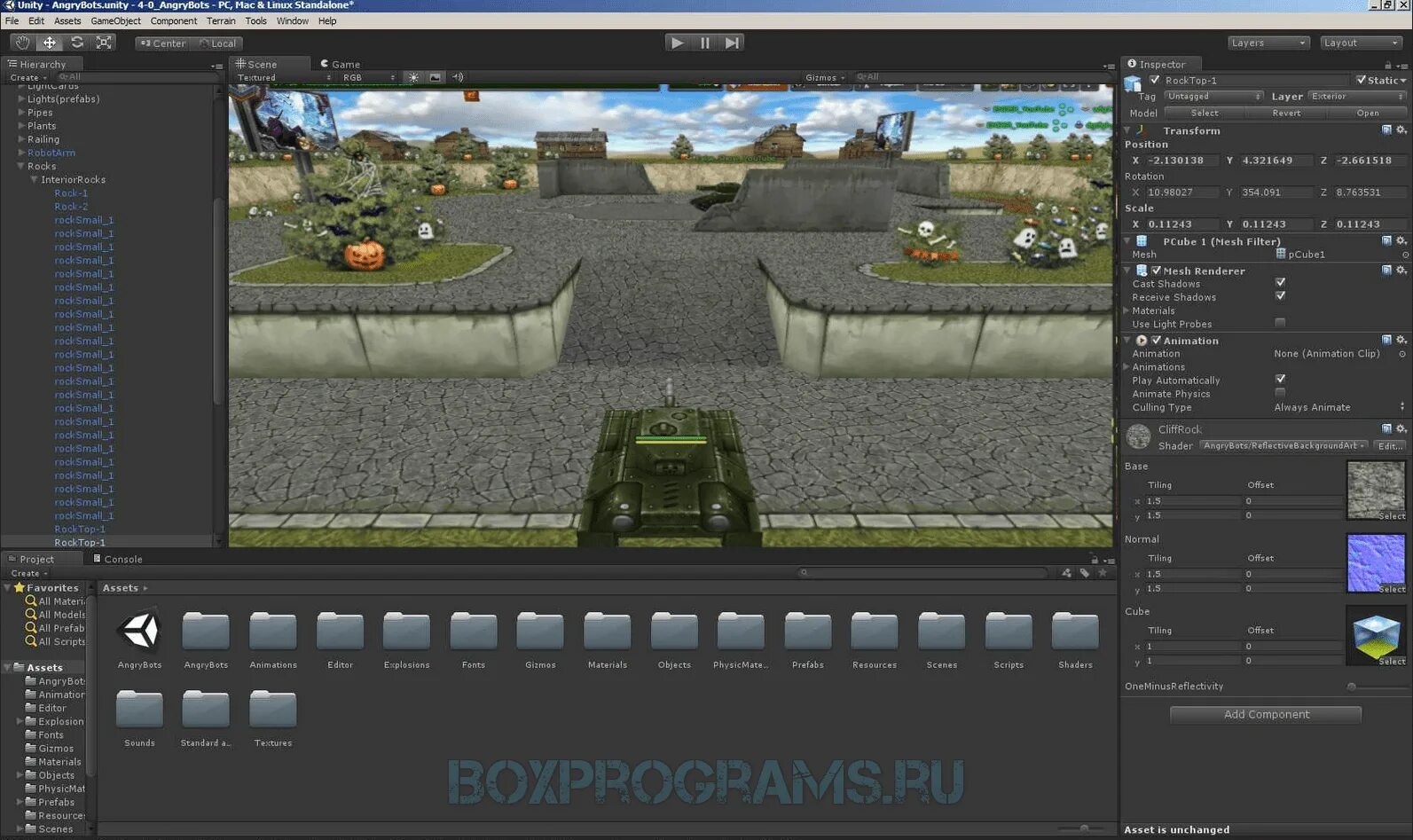This screenshot has height=840, width=1413.
Task: Click the Position X input field
Action: pyautogui.click(x=1183, y=161)
